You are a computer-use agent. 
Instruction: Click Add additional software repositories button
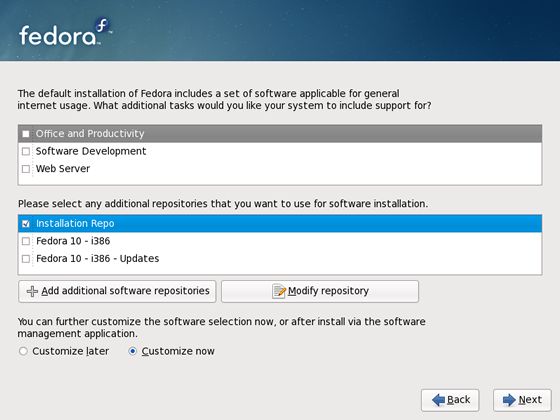[x=117, y=291]
